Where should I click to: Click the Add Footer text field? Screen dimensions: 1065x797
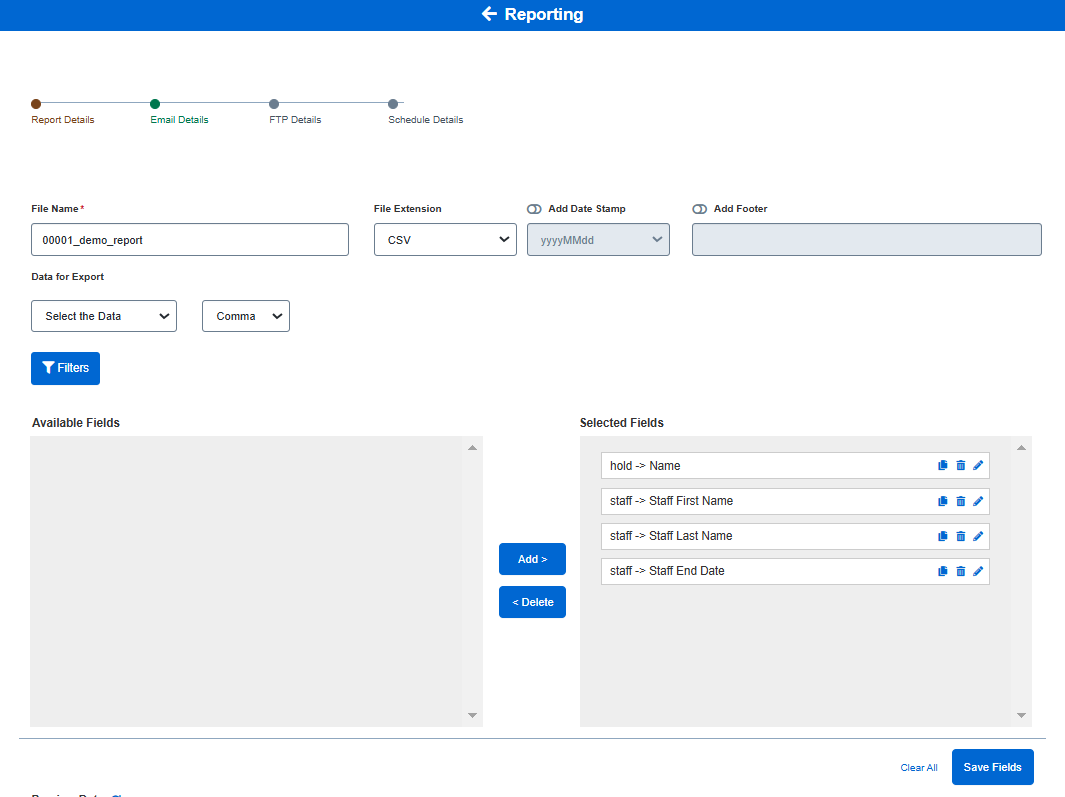867,240
